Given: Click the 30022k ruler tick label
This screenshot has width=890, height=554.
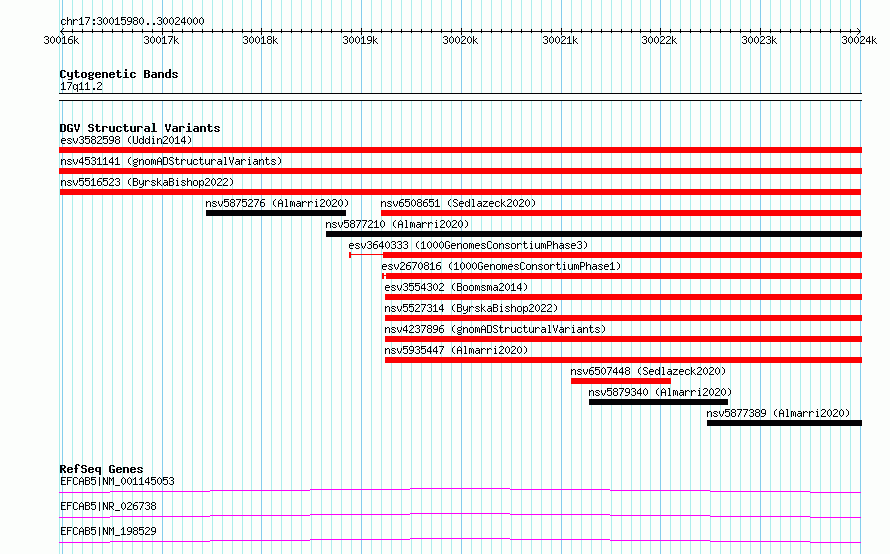Looking at the screenshot, I should (x=660, y=40).
